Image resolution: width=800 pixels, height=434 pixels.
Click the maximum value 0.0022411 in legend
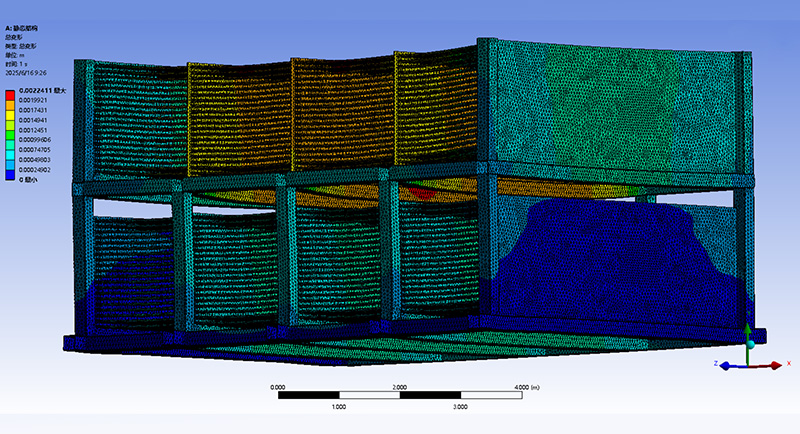pyautogui.click(x=36, y=90)
